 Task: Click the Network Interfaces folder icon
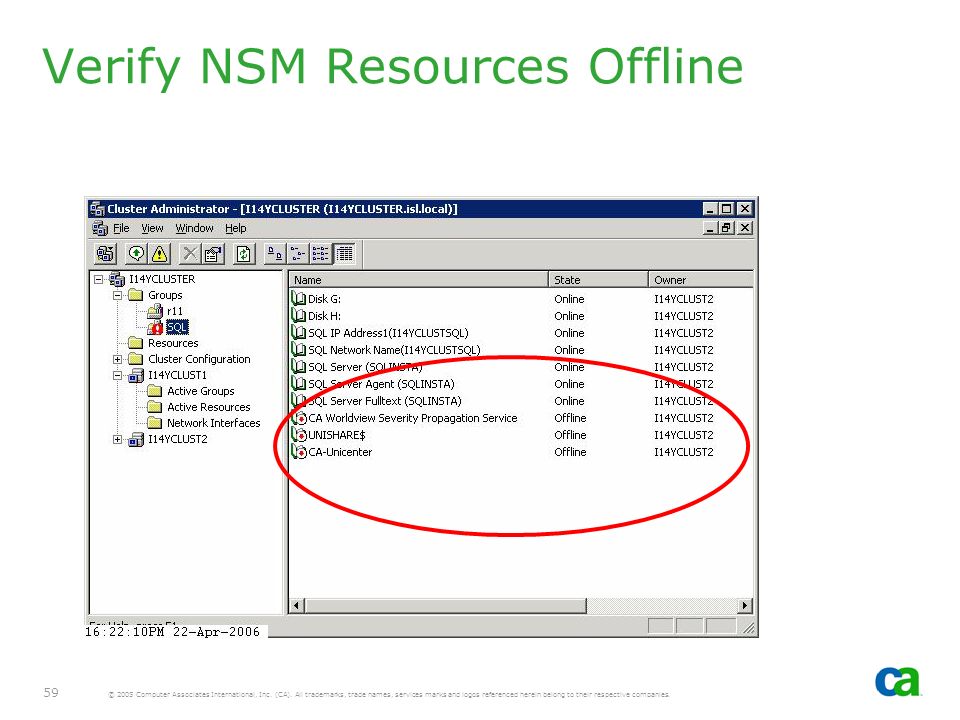point(155,422)
